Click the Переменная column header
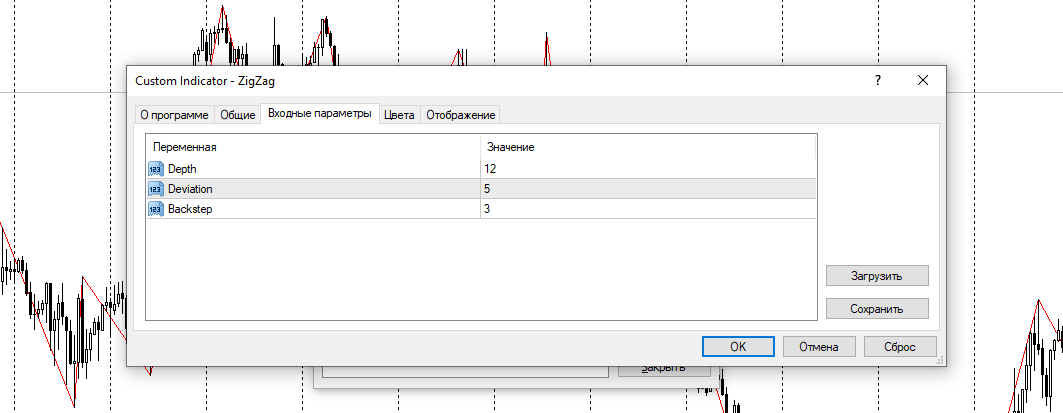The width and height of the screenshot is (1063, 413). click(x=312, y=147)
